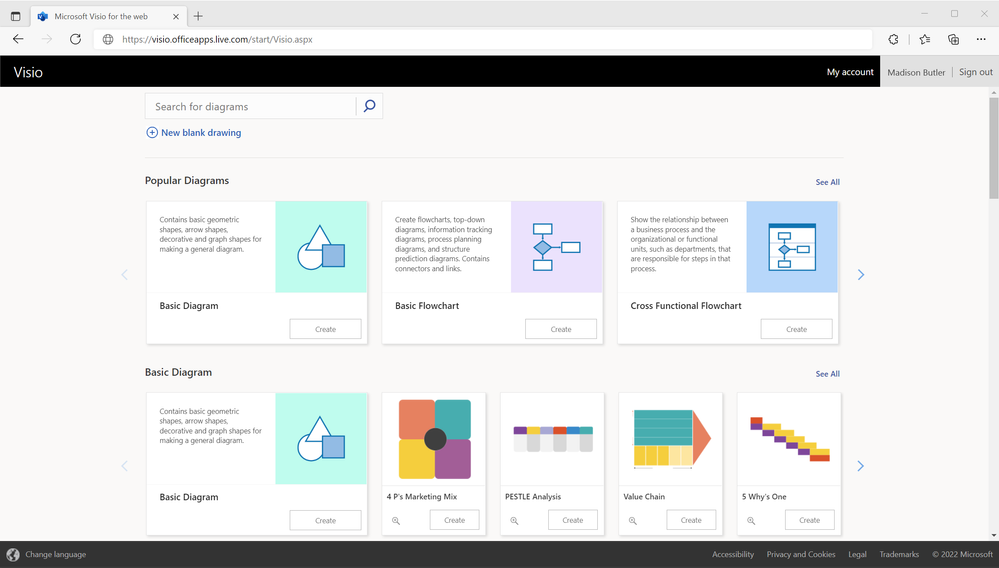The width and height of the screenshot is (999, 568).
Task: Go back with the browser back arrow
Action: 18,39
